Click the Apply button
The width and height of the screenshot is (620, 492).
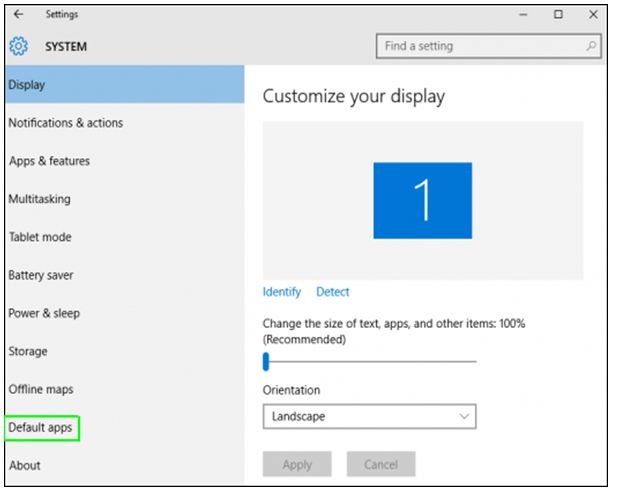[297, 464]
